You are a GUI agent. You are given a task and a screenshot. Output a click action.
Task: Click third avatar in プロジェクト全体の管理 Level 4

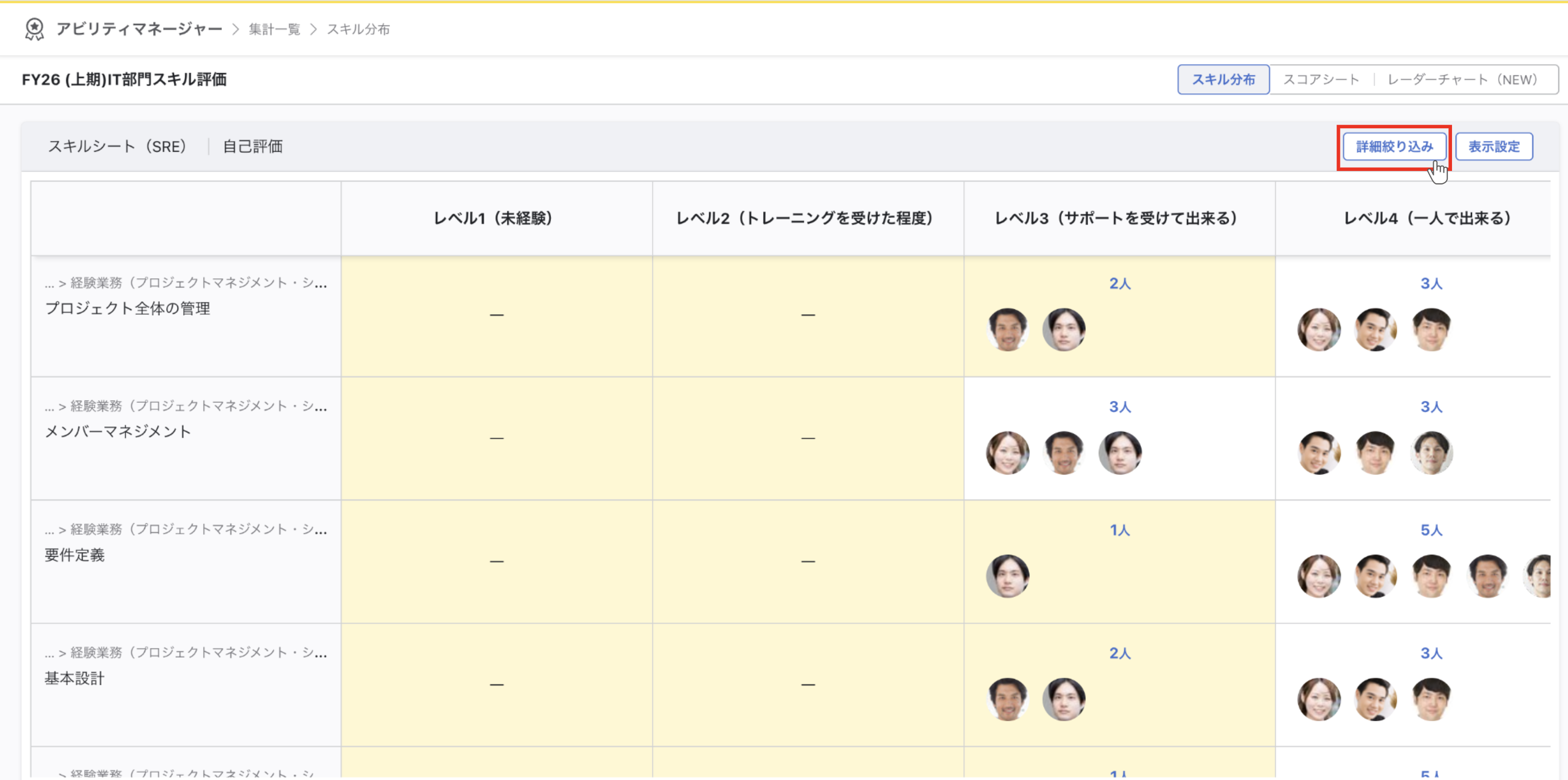coord(1431,330)
